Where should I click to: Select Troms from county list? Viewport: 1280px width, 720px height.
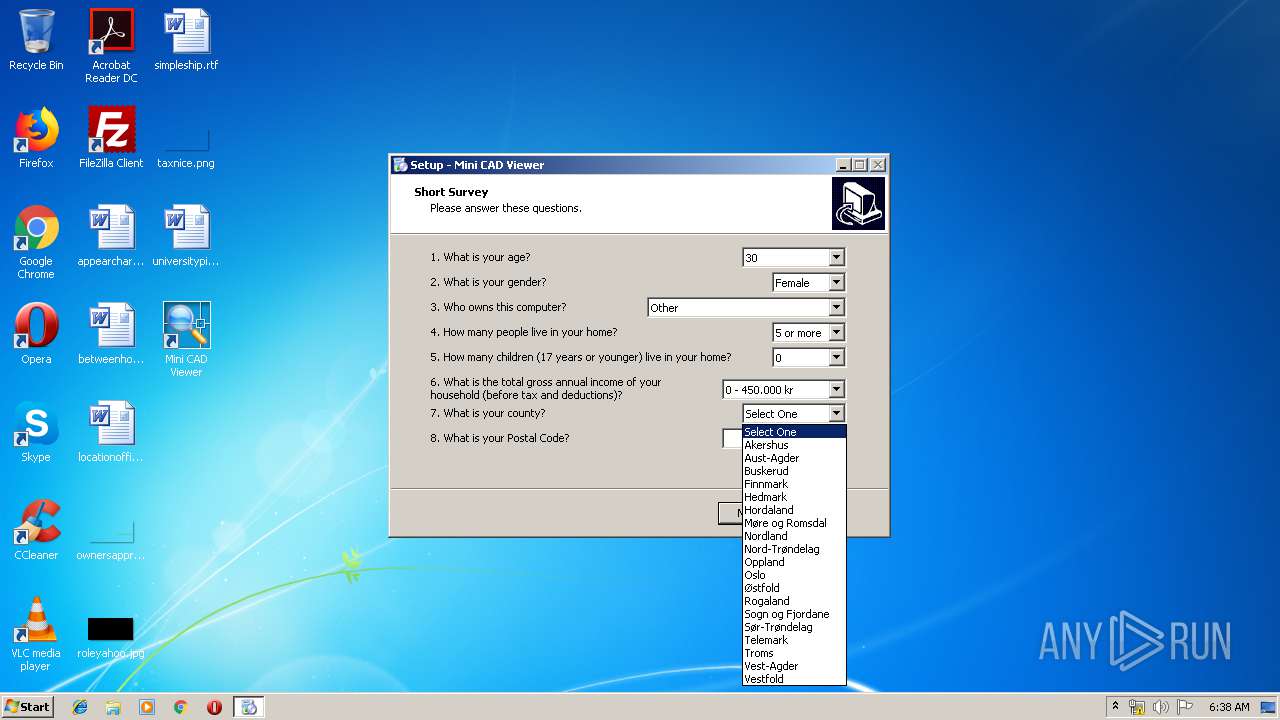pos(794,653)
